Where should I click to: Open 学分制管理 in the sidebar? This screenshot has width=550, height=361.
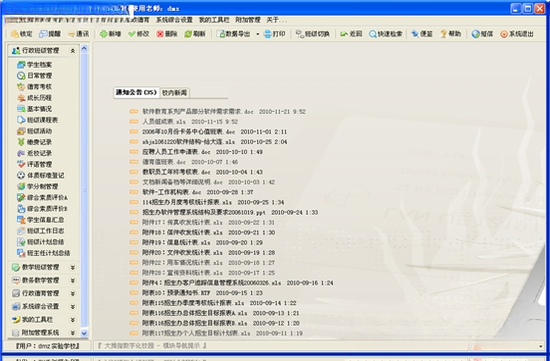click(x=38, y=186)
